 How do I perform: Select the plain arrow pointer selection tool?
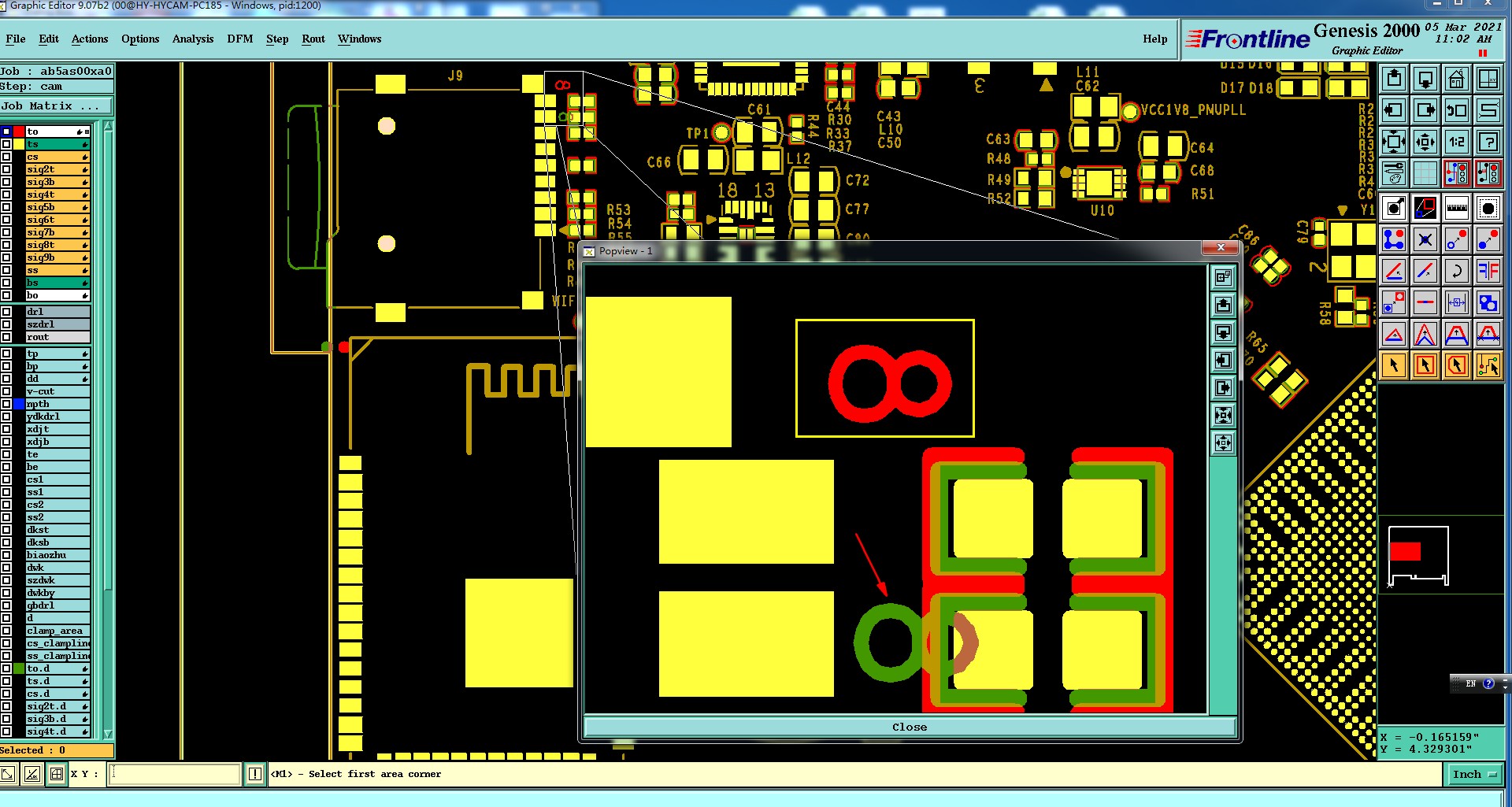pos(1394,365)
